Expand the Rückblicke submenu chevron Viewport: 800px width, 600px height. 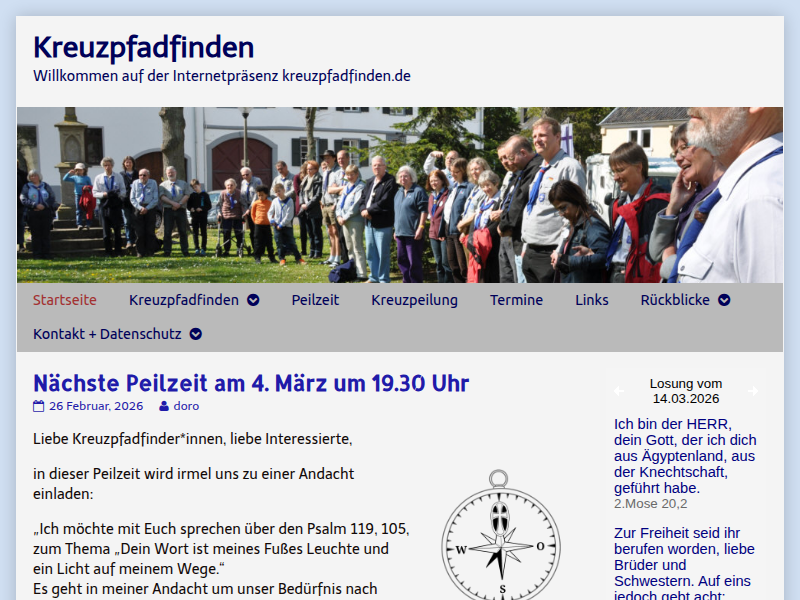pos(724,300)
